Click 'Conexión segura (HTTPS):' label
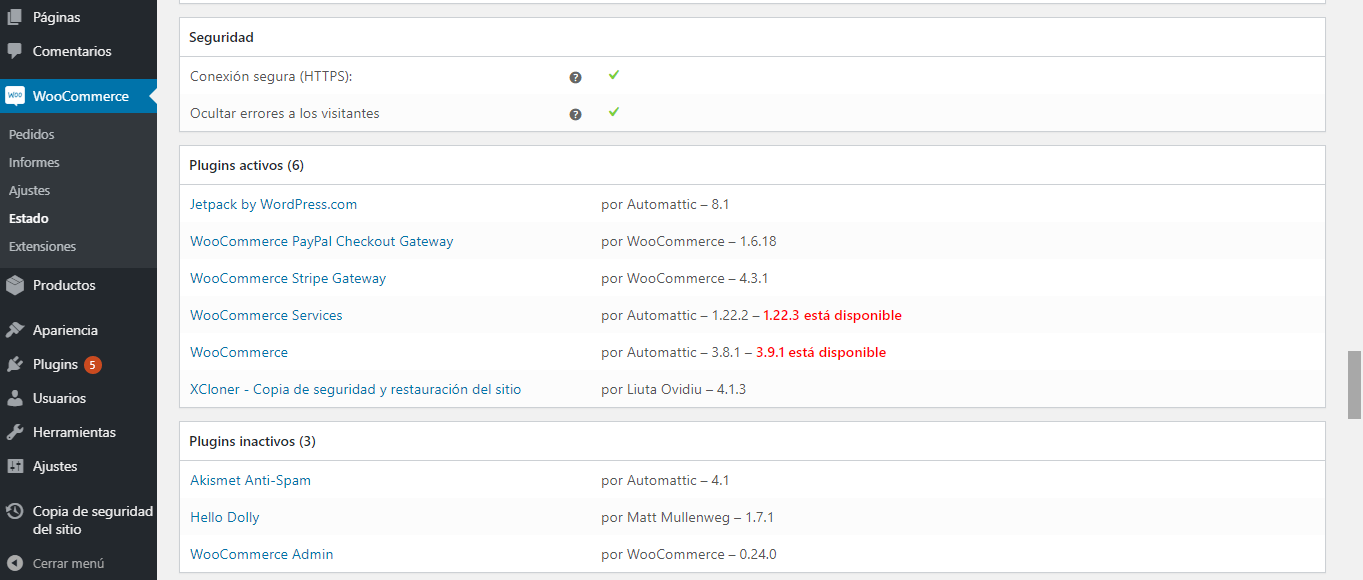The height and width of the screenshot is (580, 1363). (x=271, y=76)
